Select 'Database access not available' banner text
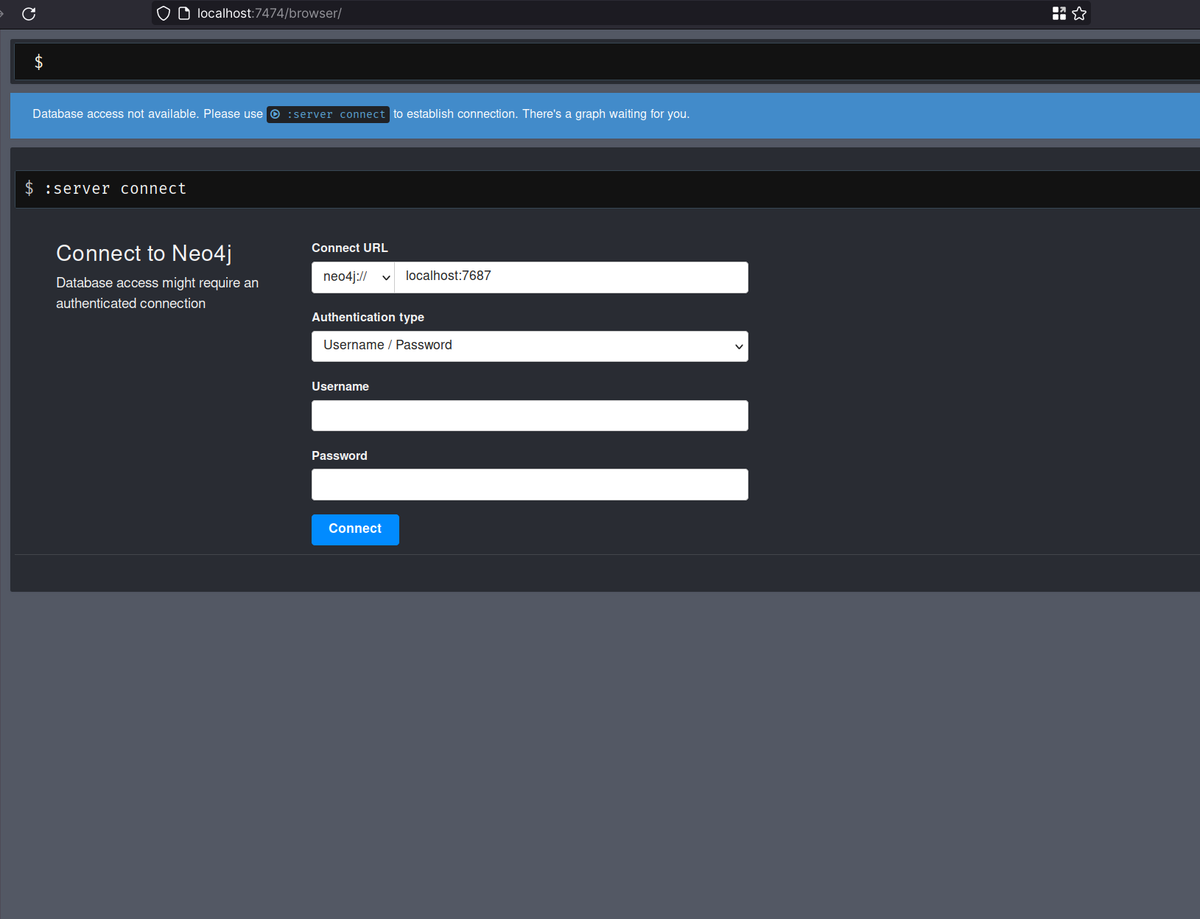 tap(115, 114)
